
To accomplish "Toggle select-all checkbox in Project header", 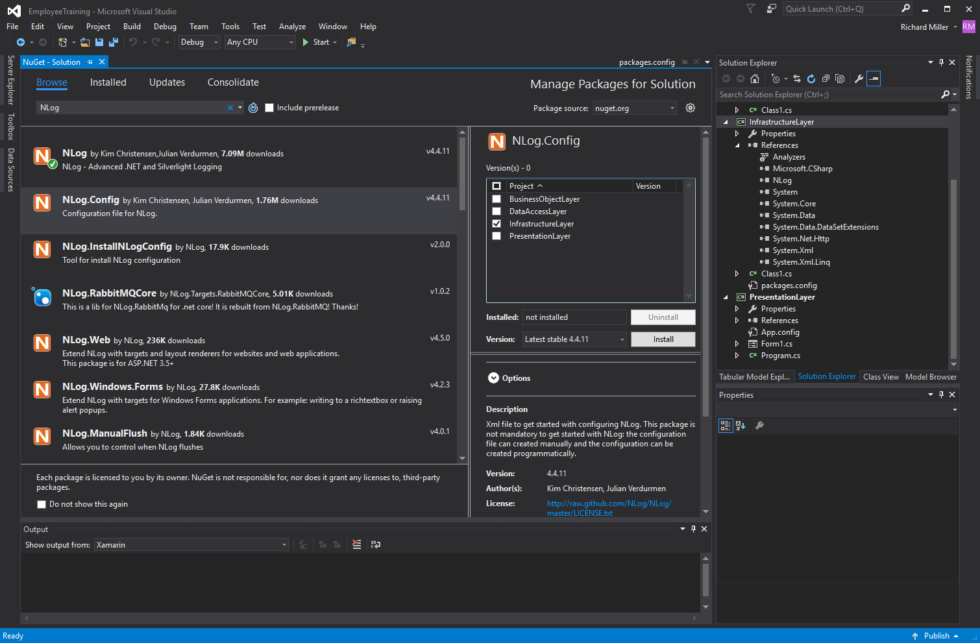I will coord(496,186).
